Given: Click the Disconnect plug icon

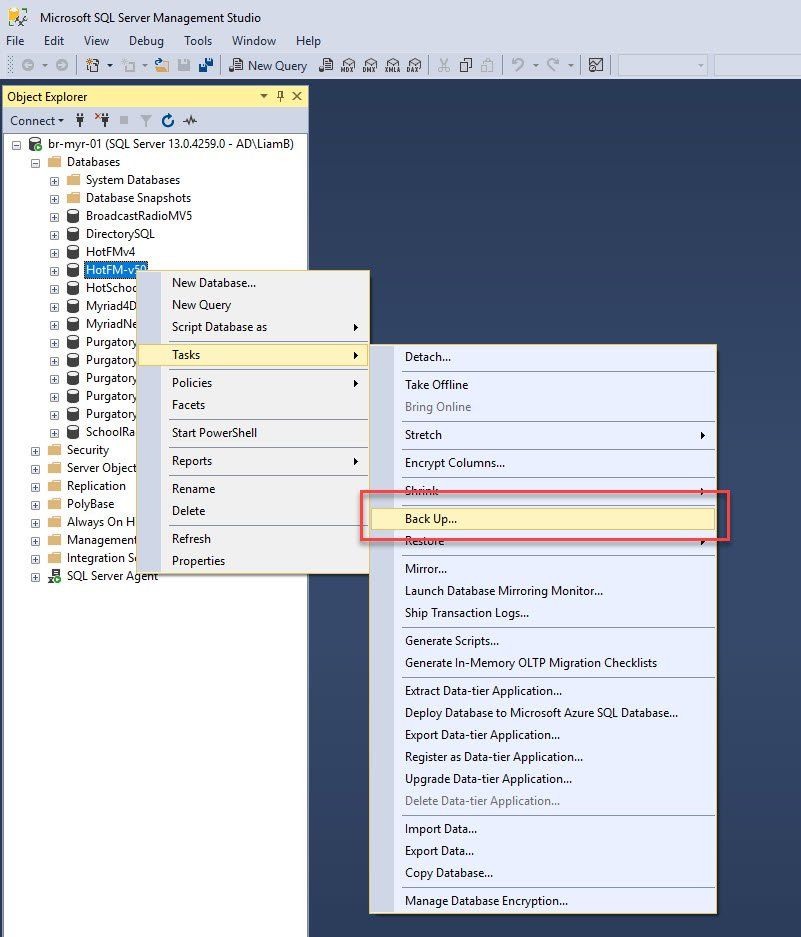Looking at the screenshot, I should 102,121.
